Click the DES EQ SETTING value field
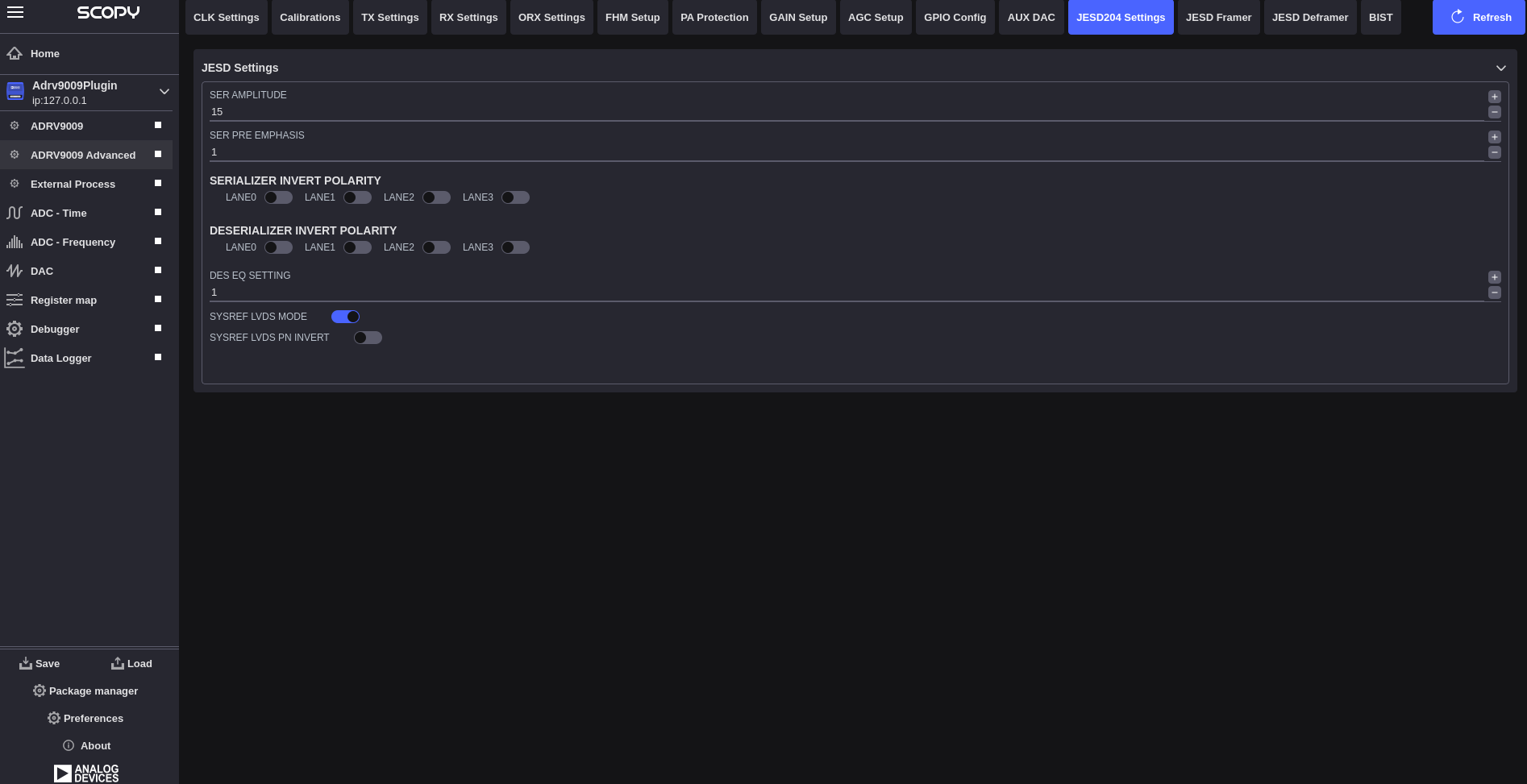The width and height of the screenshot is (1527, 784). [x=847, y=292]
